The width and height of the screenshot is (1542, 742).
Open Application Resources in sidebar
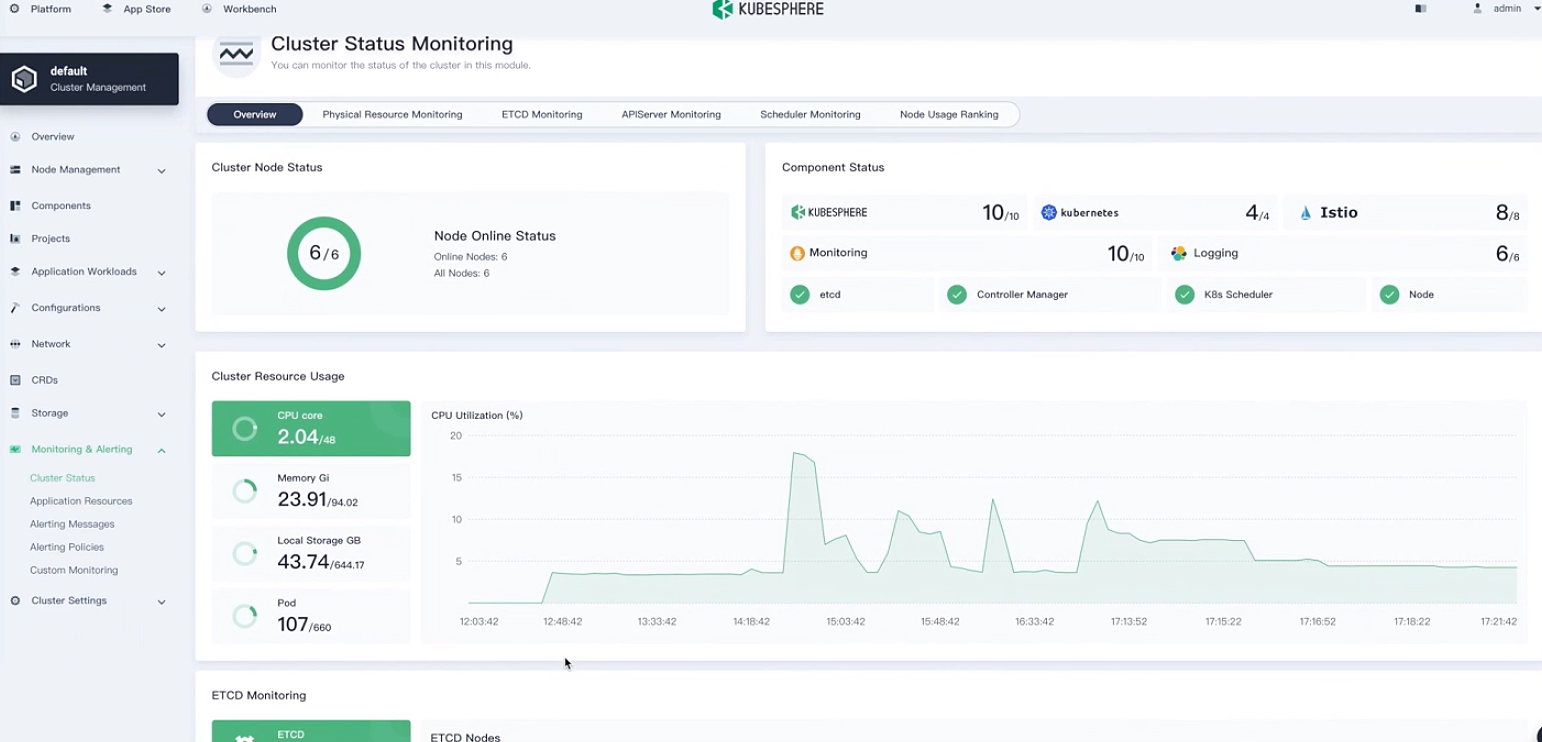tap(81, 501)
